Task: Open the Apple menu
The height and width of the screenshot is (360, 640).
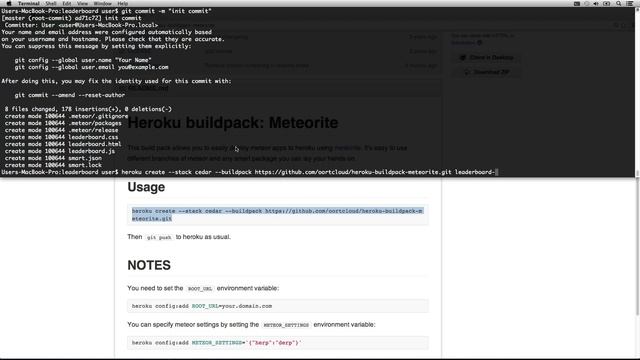Action: pyautogui.click(x=9, y=3)
